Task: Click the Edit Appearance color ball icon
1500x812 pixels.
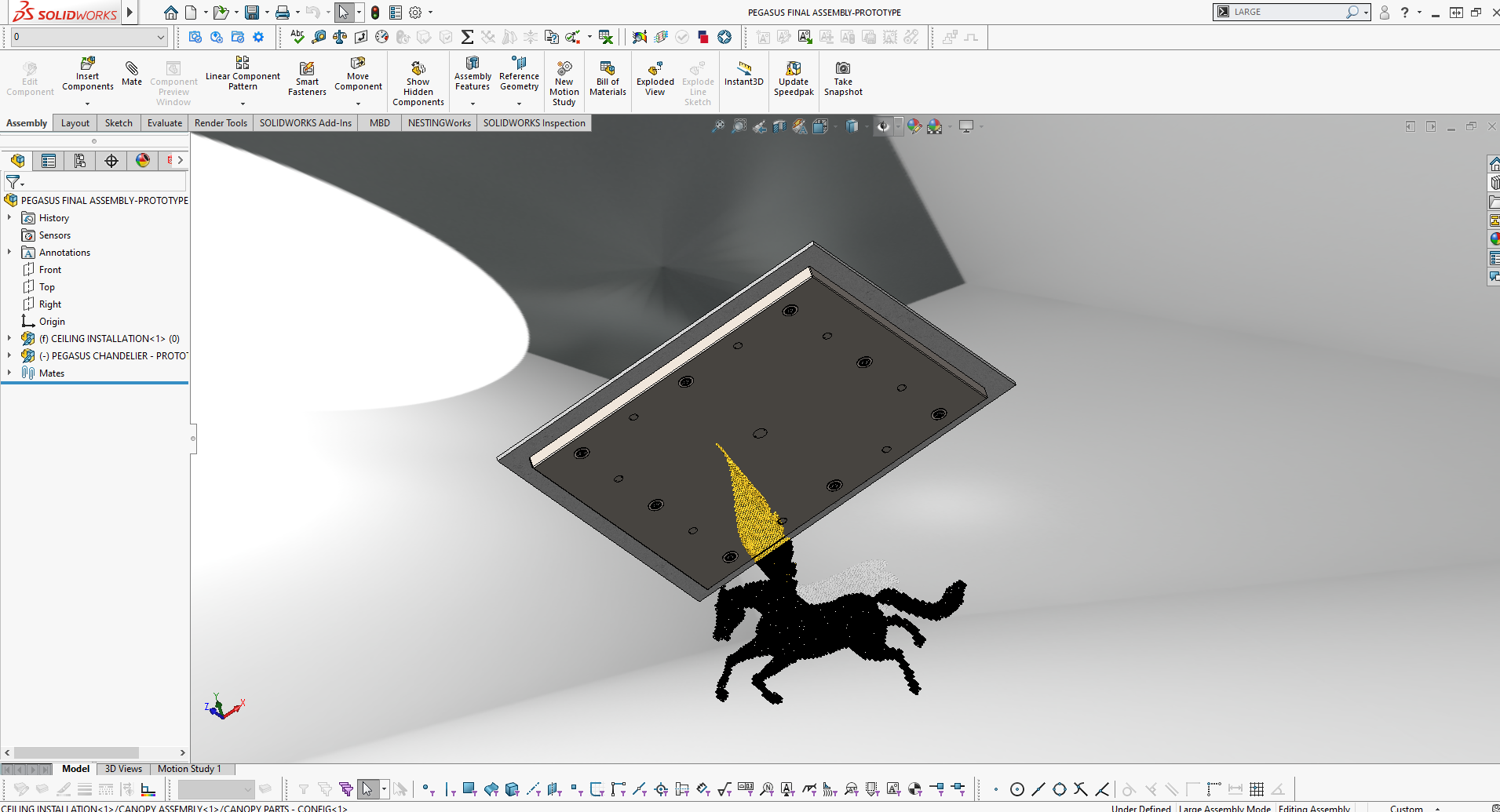Action: click(x=914, y=126)
